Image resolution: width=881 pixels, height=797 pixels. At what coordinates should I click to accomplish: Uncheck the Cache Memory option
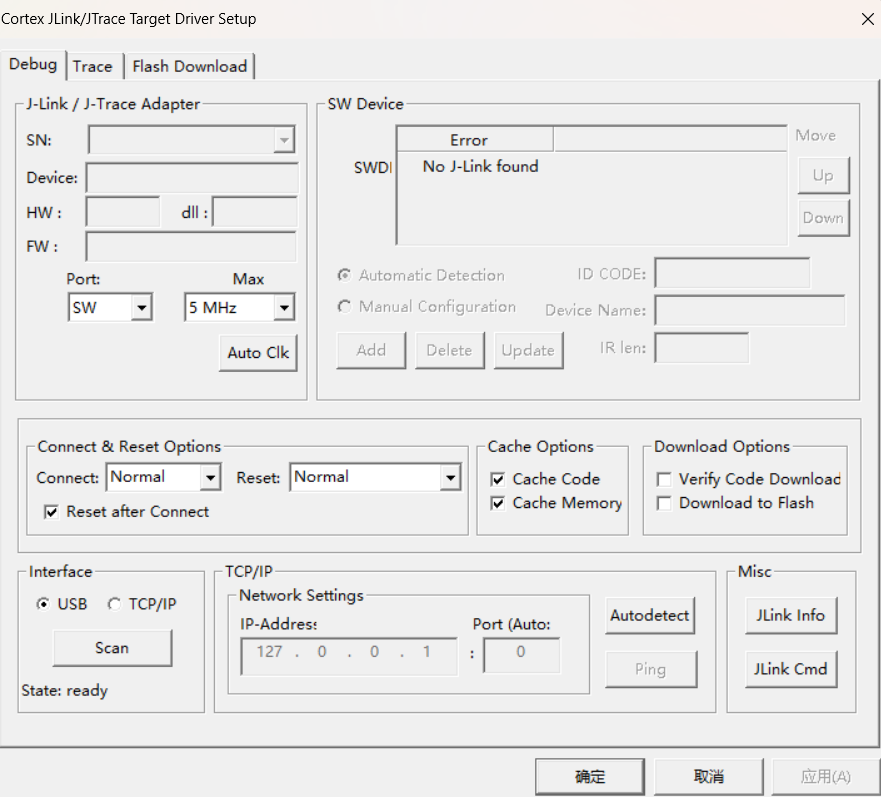click(x=498, y=504)
